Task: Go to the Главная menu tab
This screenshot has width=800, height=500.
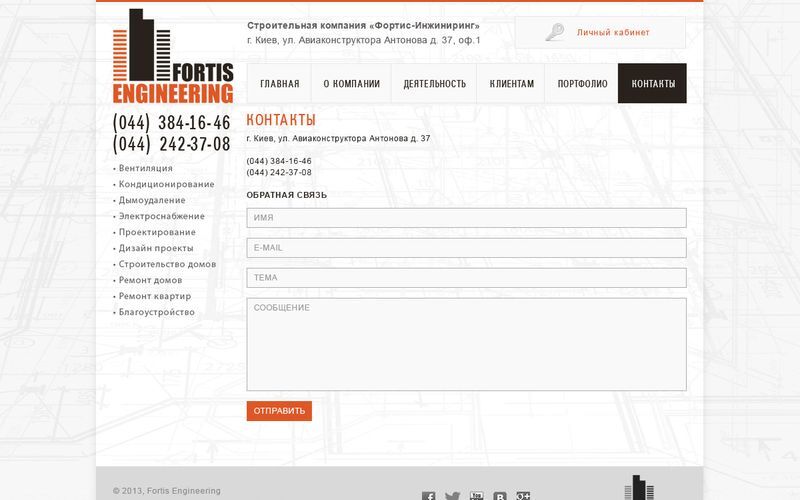Action: tap(279, 84)
